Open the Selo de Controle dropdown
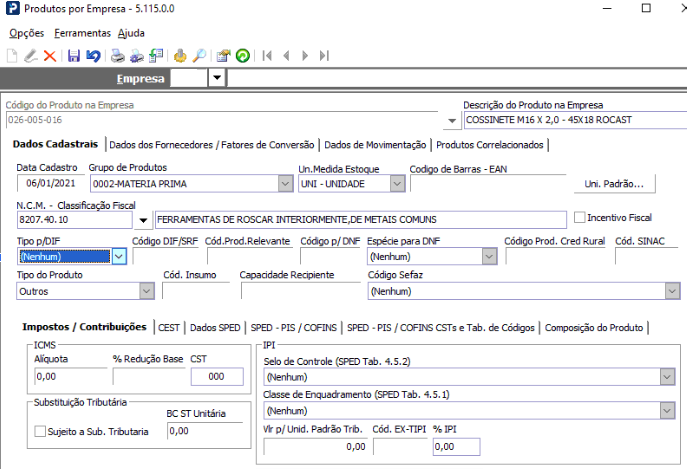The height and width of the screenshot is (469, 687). click(x=667, y=377)
